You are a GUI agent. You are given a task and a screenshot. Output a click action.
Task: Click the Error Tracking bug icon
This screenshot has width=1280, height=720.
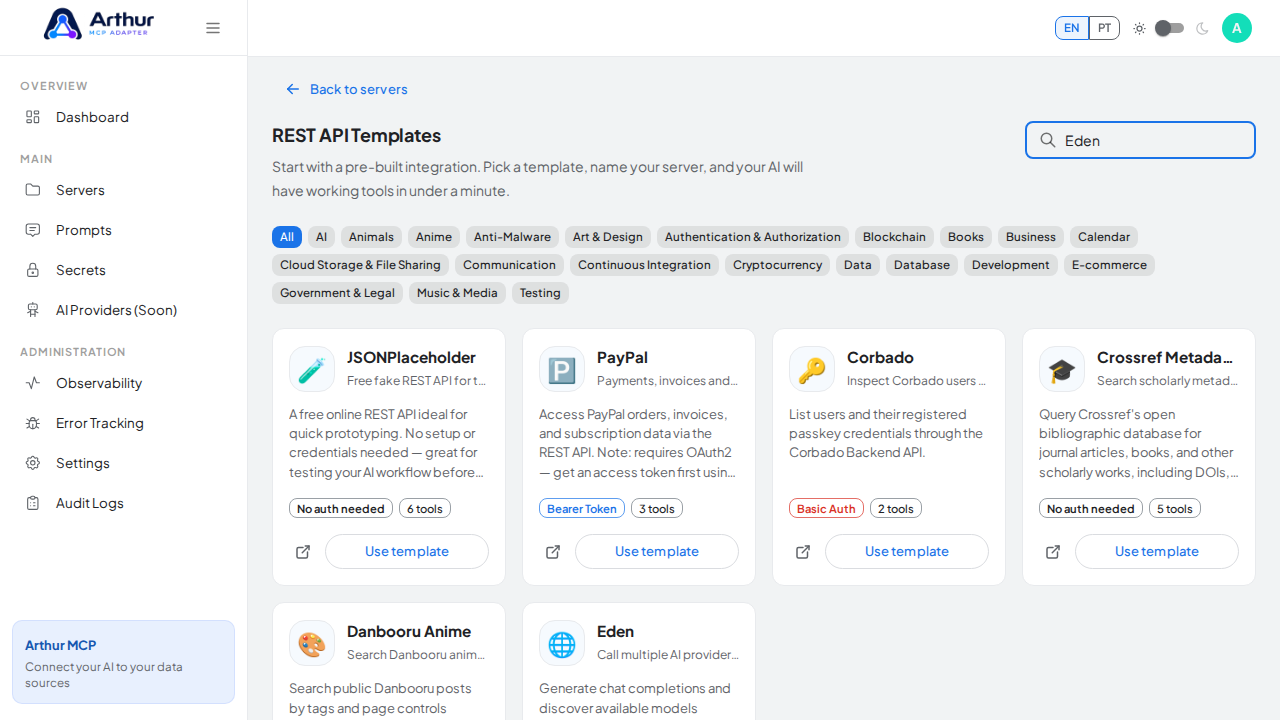33,423
